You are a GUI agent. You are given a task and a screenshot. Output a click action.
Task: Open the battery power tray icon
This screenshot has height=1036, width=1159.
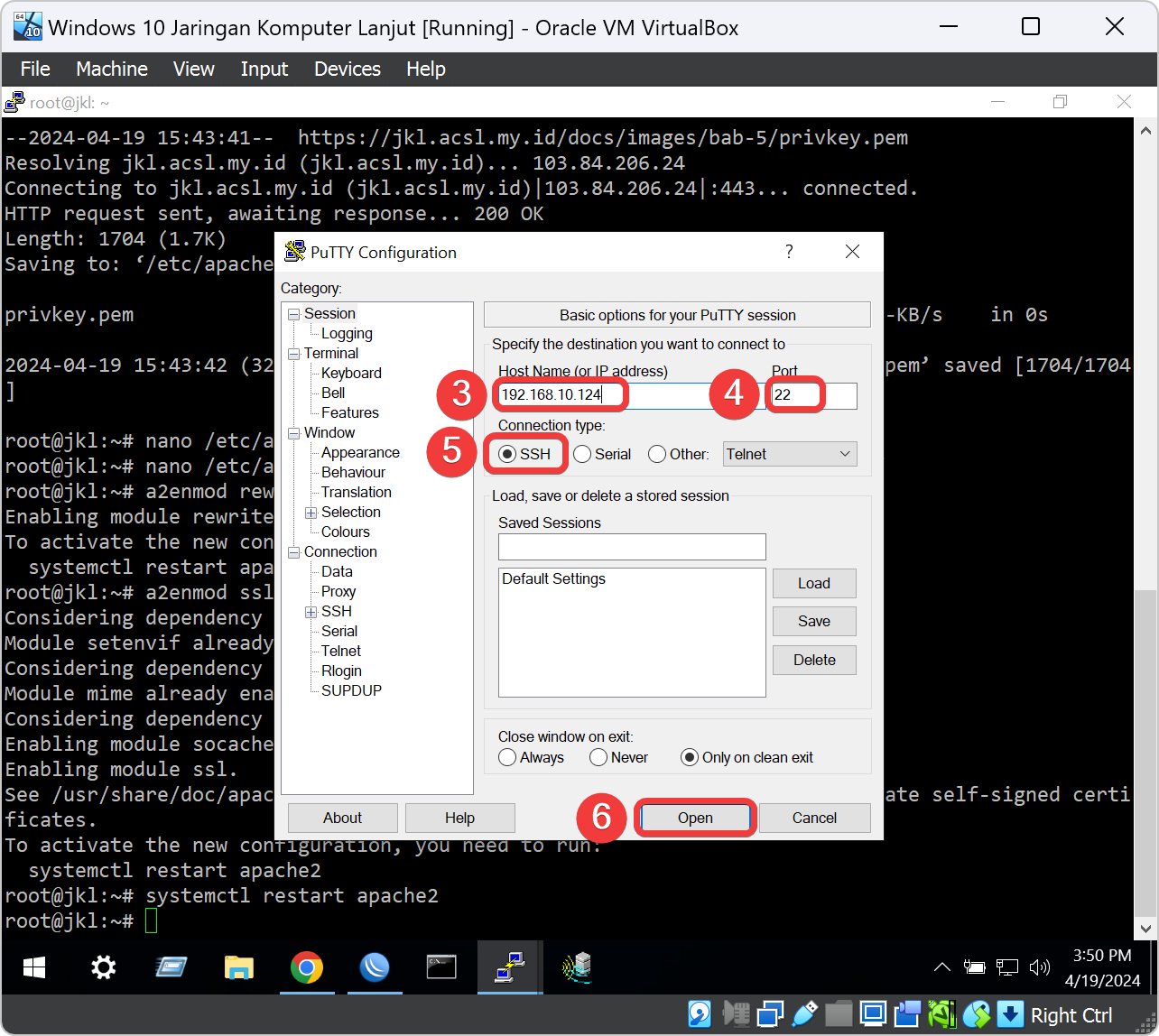(x=974, y=967)
